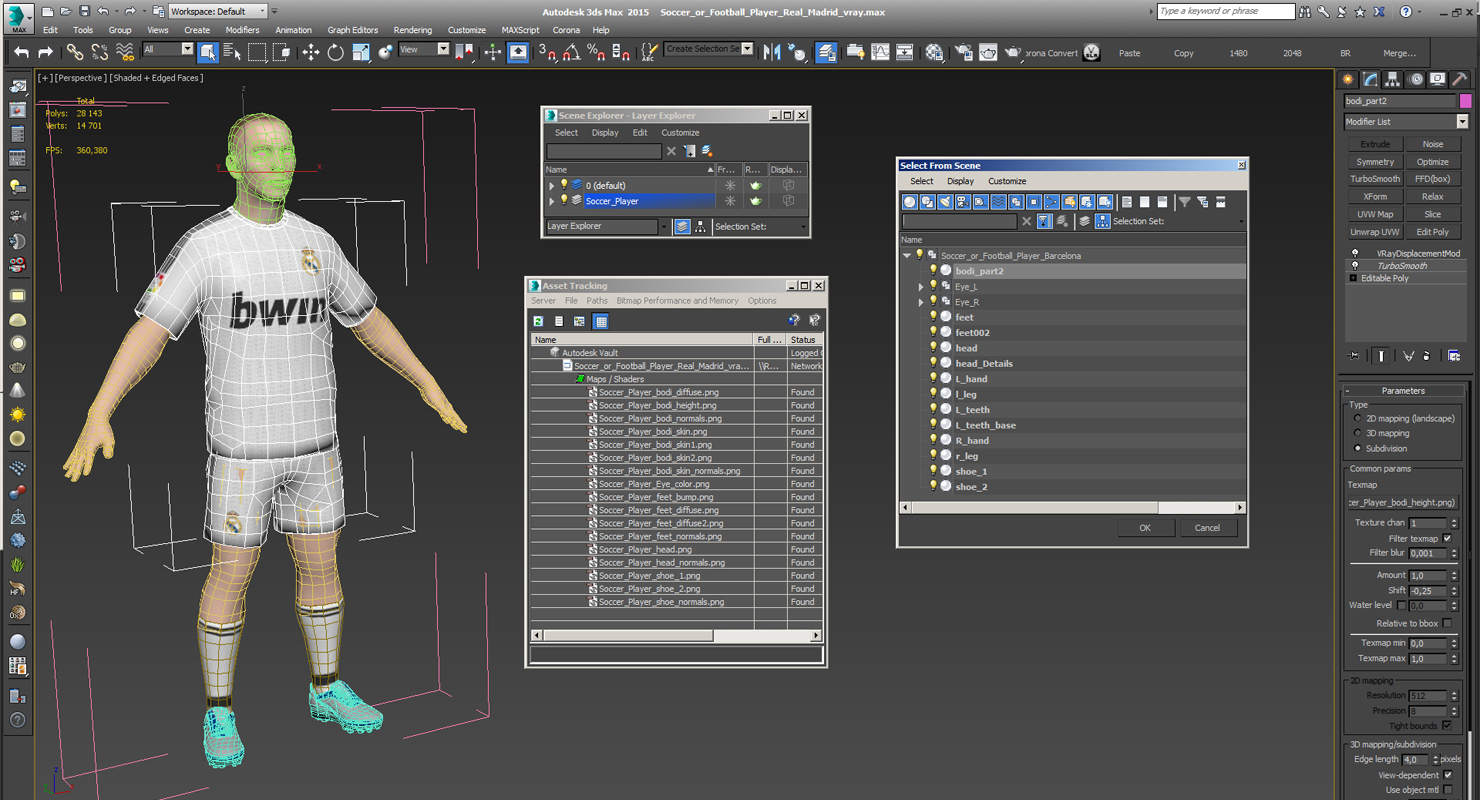Toggle the Filter texmap checkbox

coord(1447,538)
